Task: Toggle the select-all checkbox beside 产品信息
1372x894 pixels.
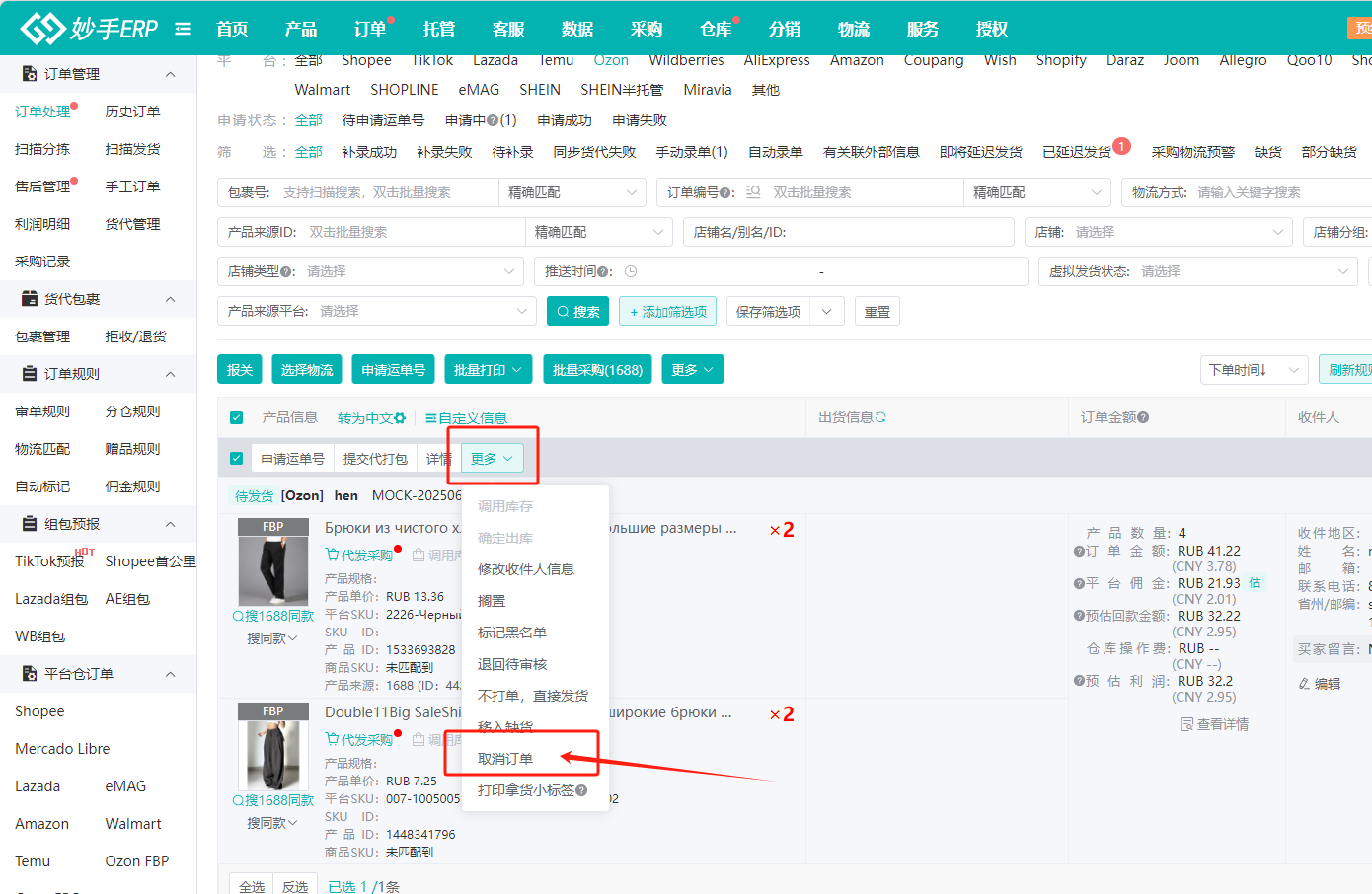Action: [236, 417]
